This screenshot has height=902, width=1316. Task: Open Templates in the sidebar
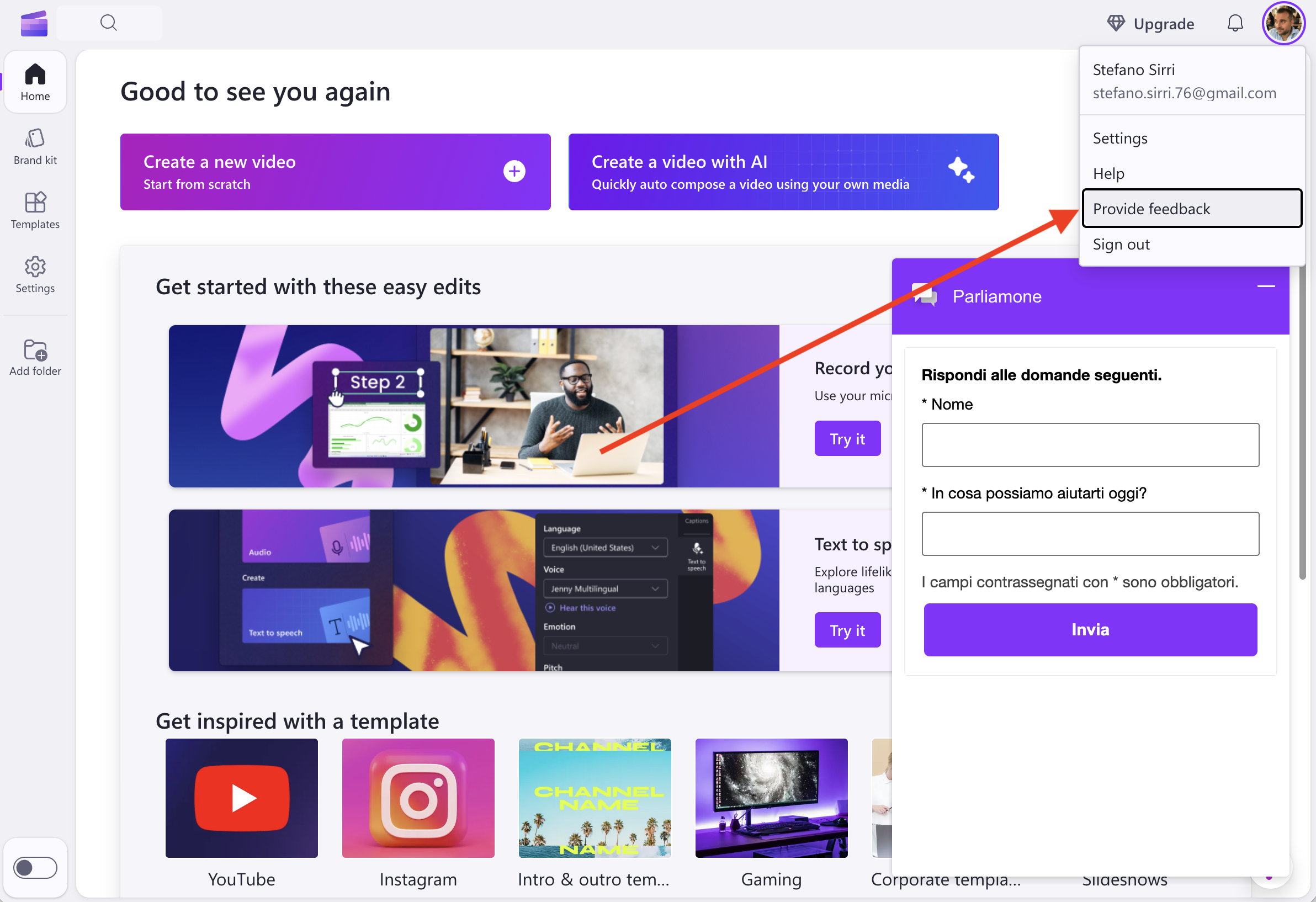tap(35, 211)
